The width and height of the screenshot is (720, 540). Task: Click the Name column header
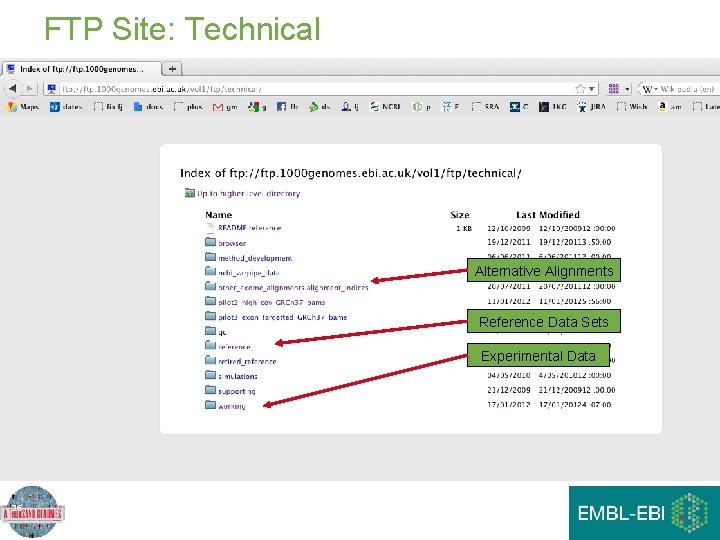219,214
